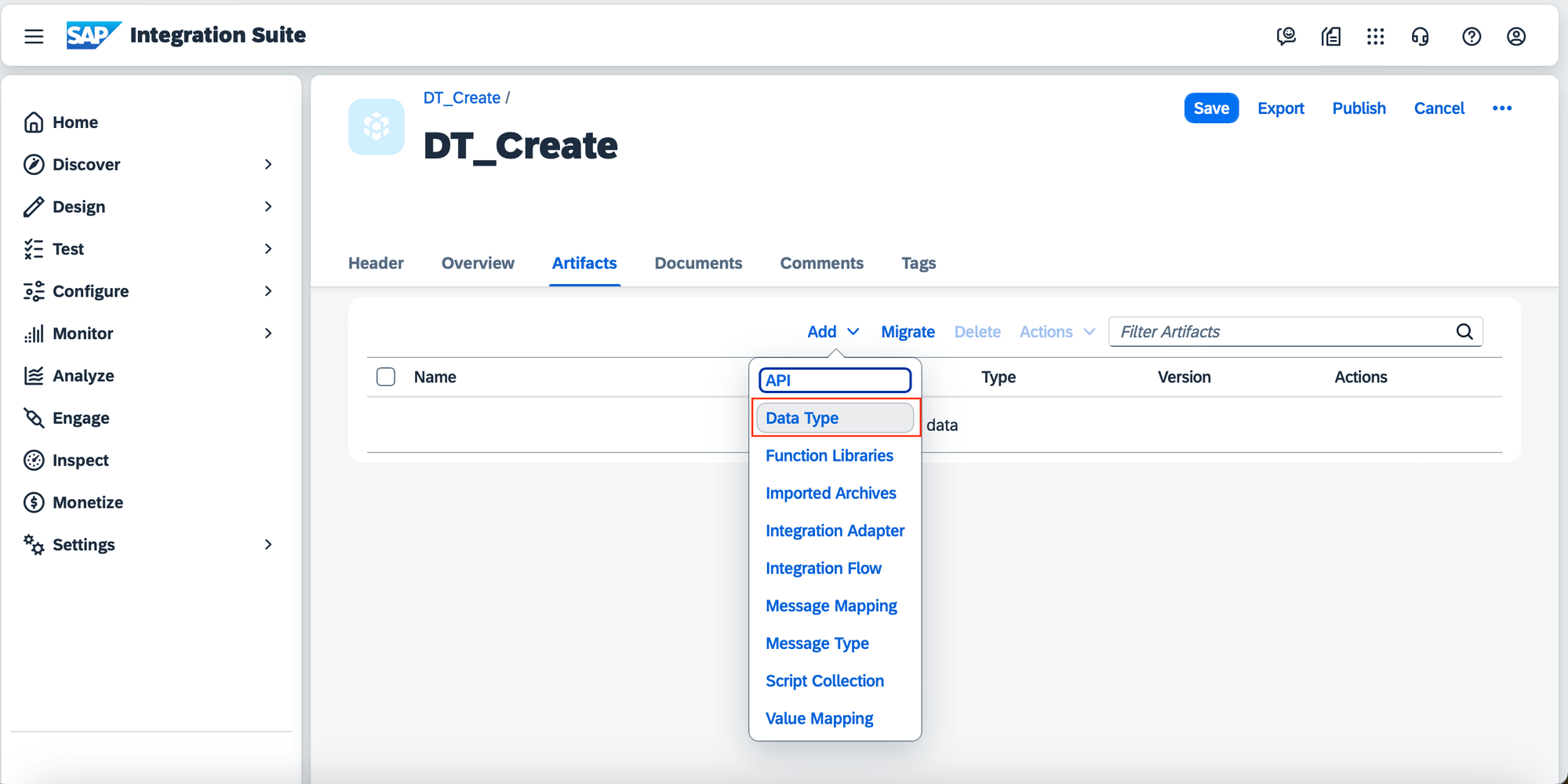This screenshot has width=1568, height=784.
Task: Go to Home in sidebar
Action: coord(75,122)
